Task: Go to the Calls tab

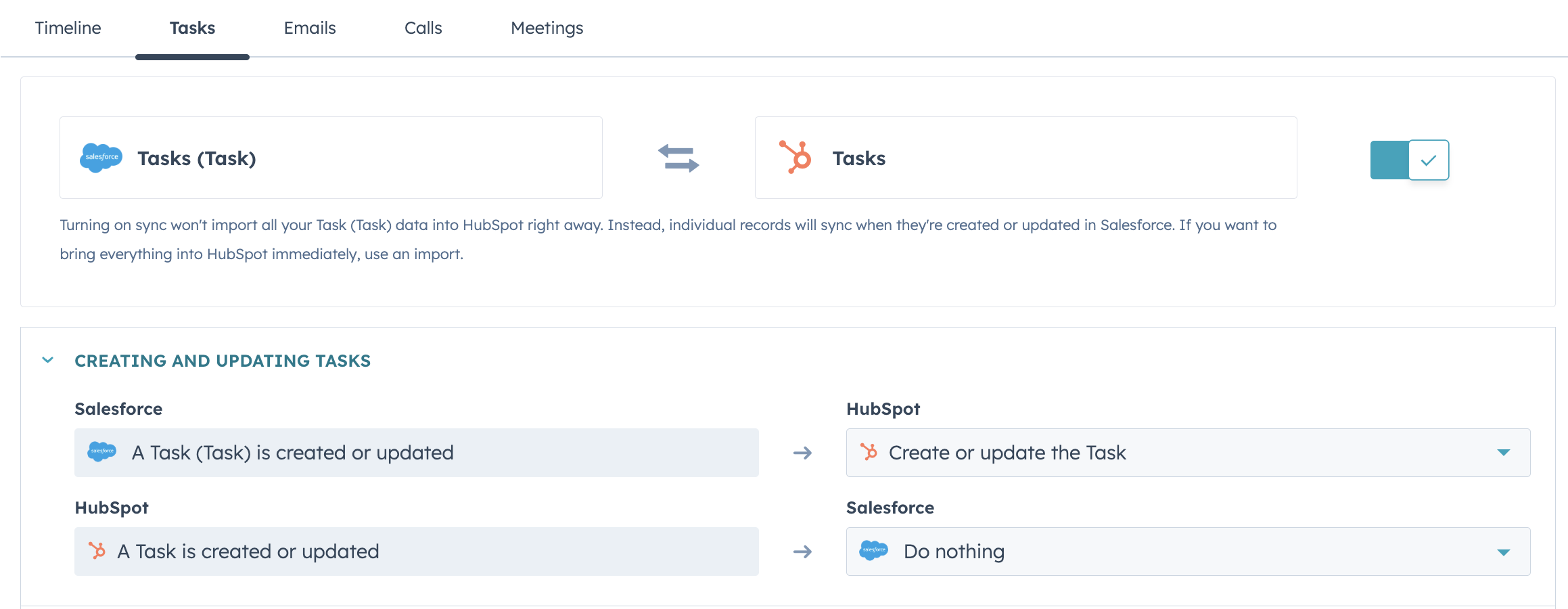Action: 423,28
